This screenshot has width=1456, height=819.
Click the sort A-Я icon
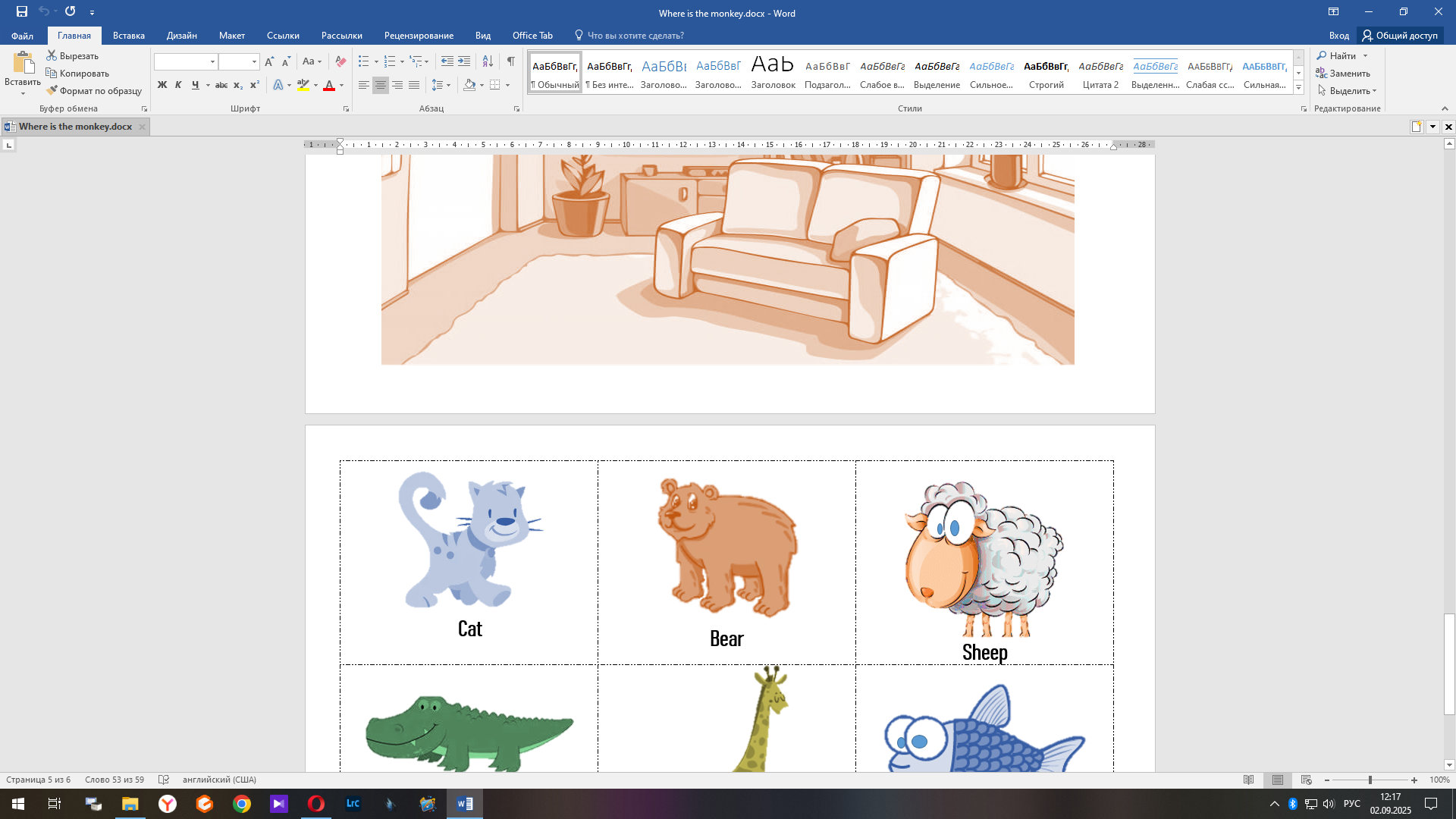488,61
